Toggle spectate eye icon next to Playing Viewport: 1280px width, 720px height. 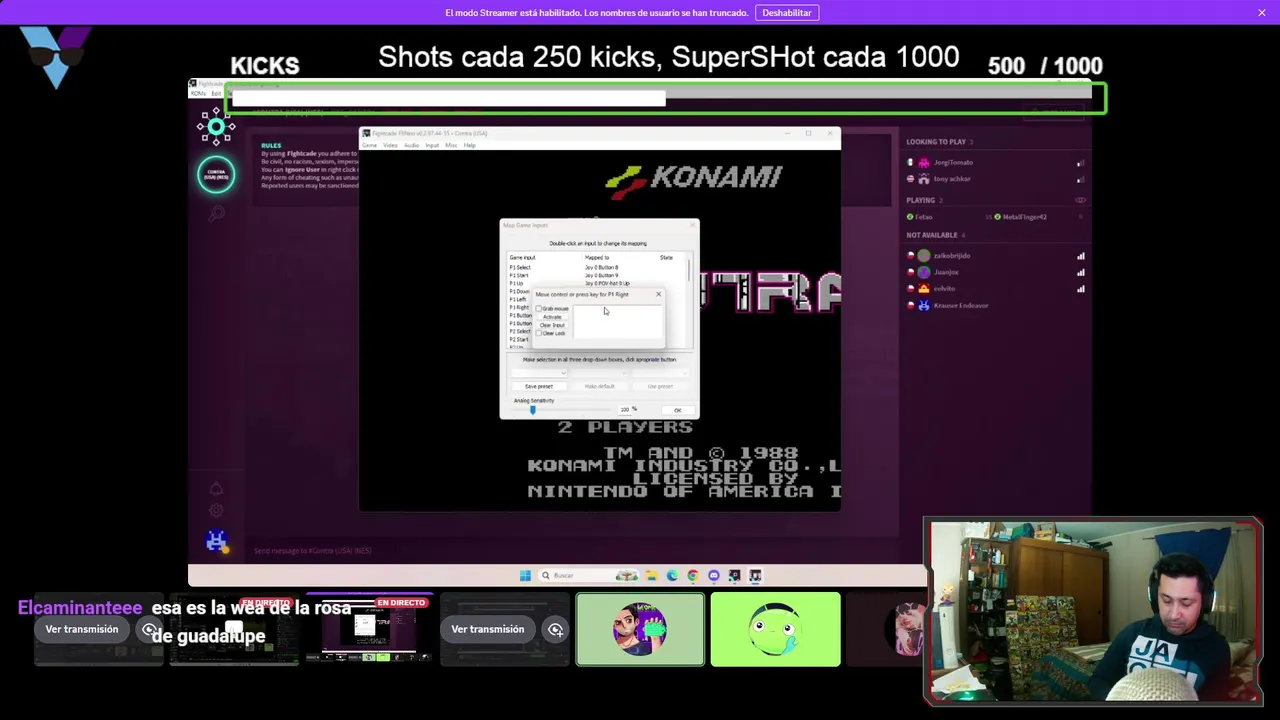[x=1080, y=200]
